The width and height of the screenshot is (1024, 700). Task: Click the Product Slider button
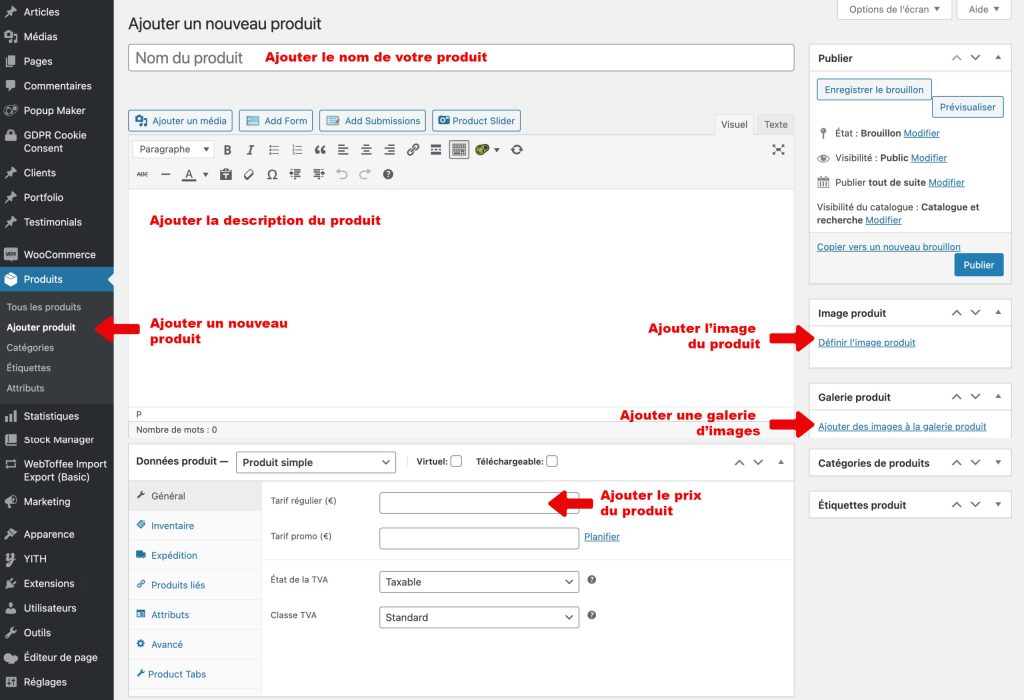click(476, 121)
